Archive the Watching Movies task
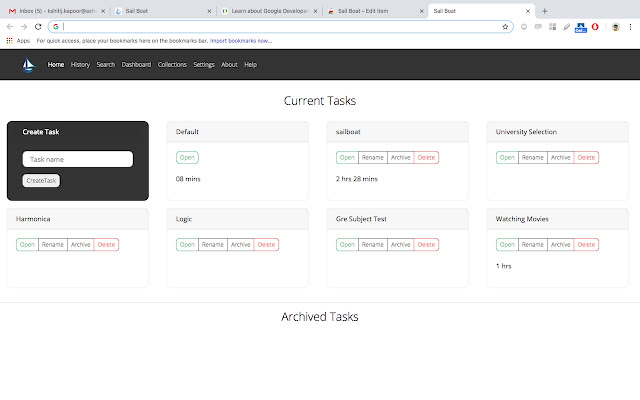 [x=560, y=244]
